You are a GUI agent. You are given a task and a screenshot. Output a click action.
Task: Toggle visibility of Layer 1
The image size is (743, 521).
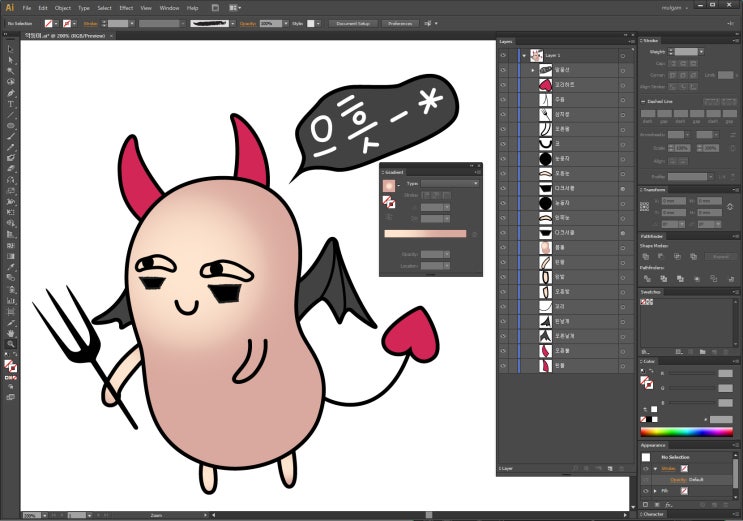[x=503, y=55]
